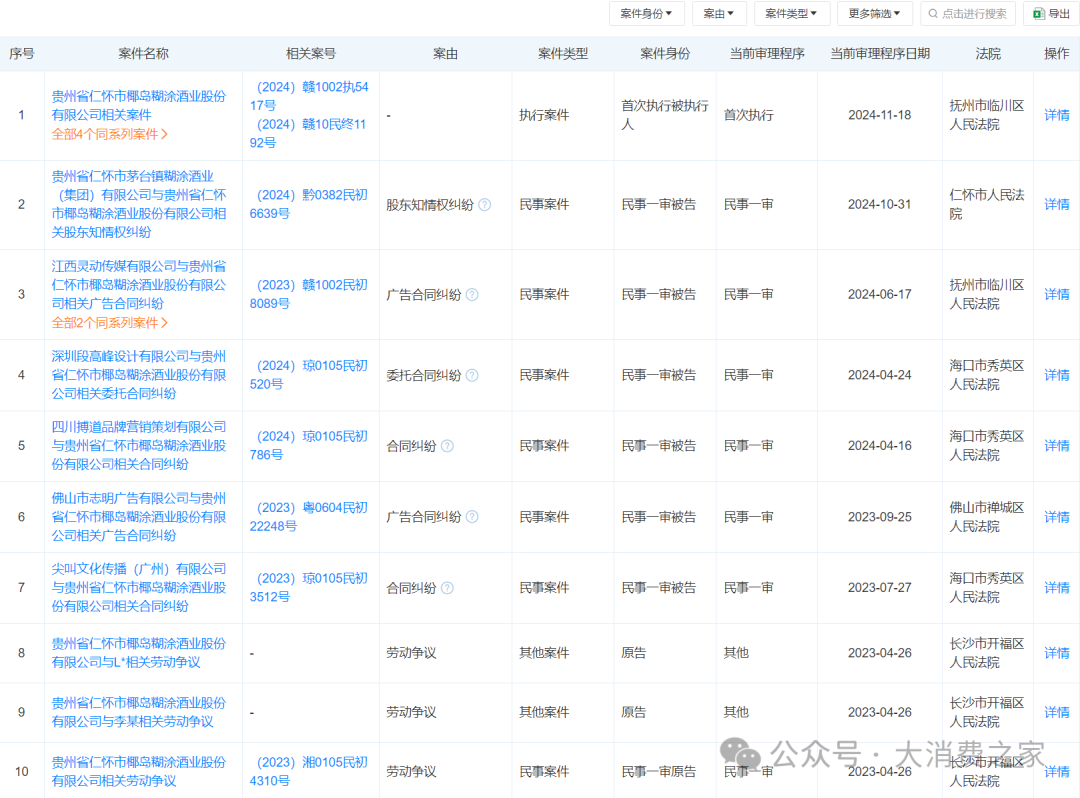Image resolution: width=1080 pixels, height=798 pixels.
Task: Click the 案件名称 column header
Action: pos(143,54)
